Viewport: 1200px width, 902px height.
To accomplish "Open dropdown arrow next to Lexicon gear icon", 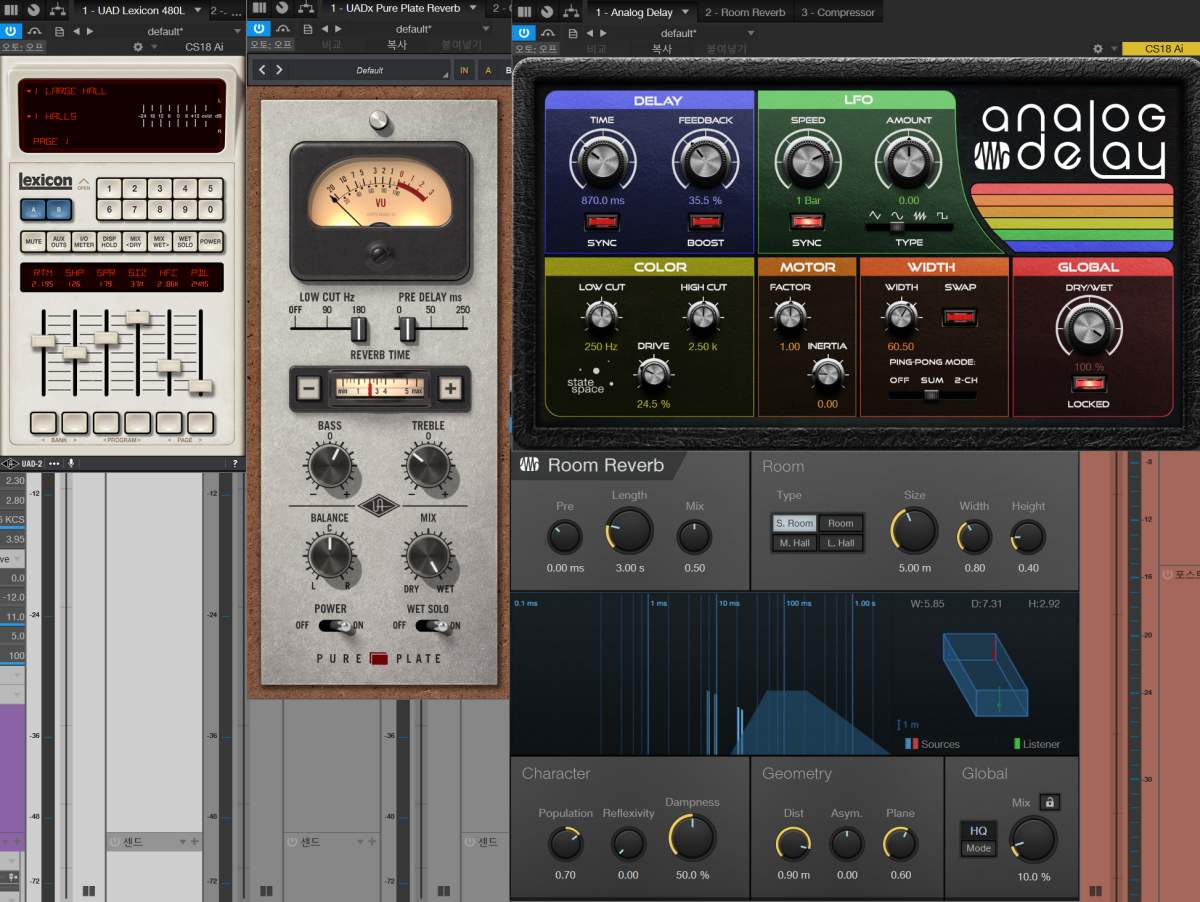I will click(x=154, y=47).
